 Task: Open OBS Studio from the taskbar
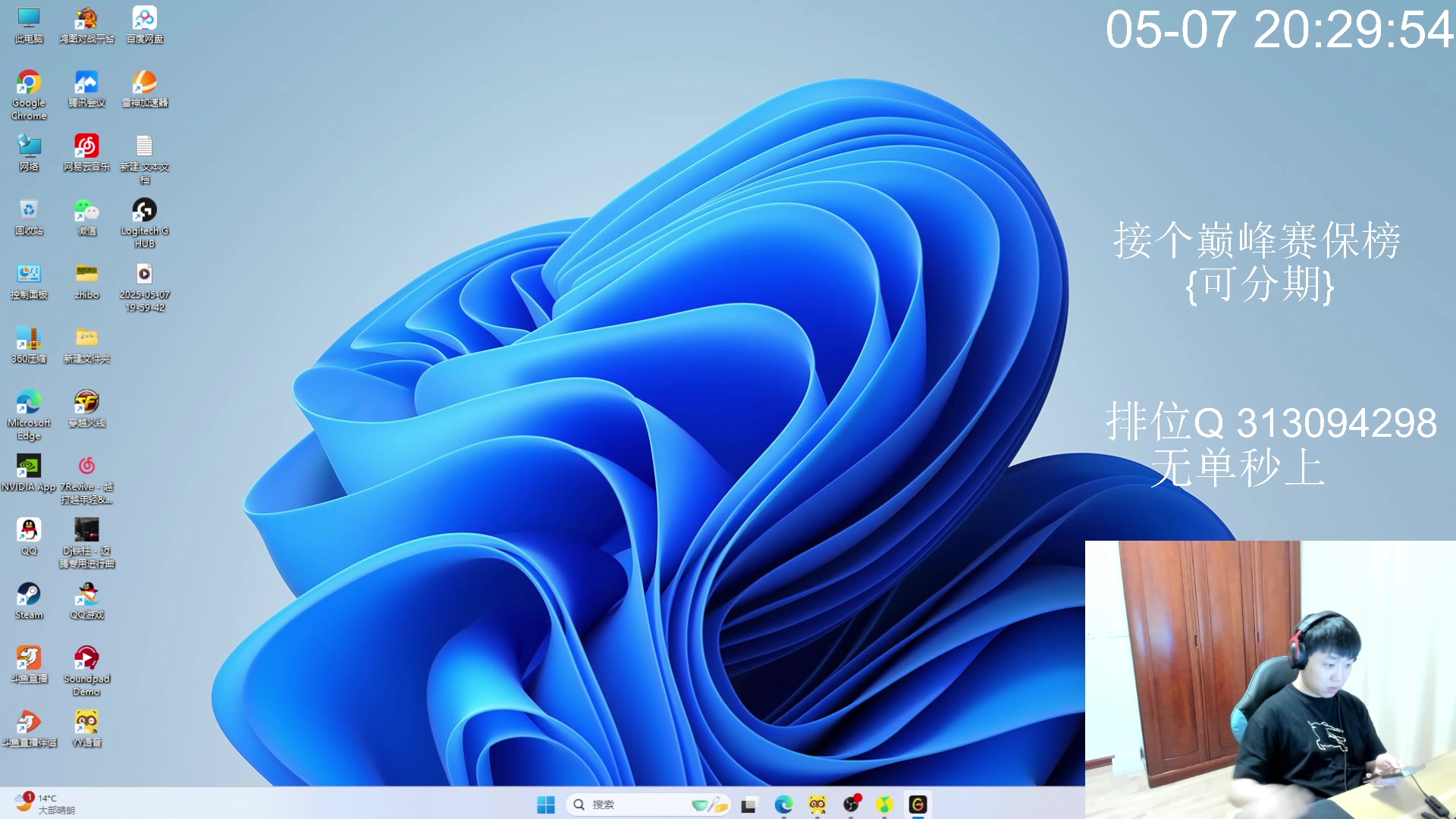[x=852, y=805]
